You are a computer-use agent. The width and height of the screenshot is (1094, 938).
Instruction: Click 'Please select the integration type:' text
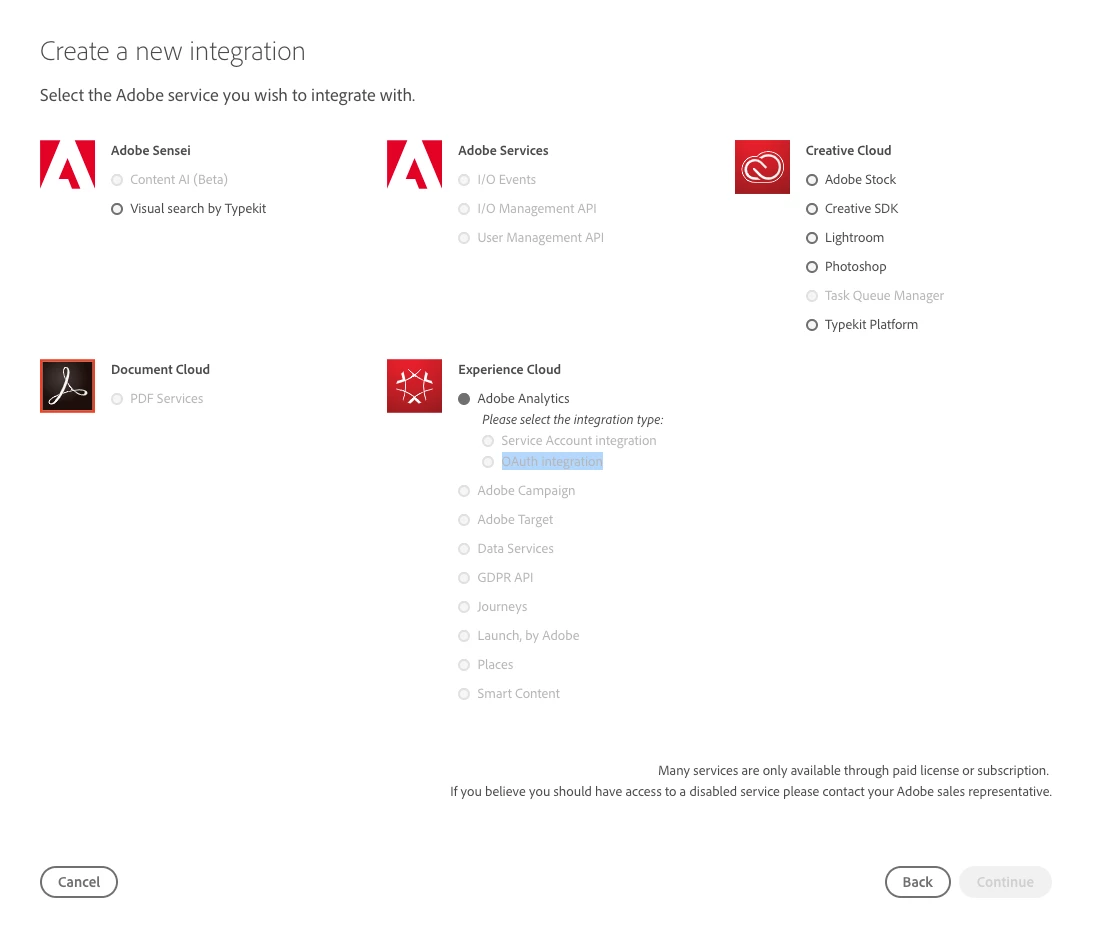click(573, 419)
